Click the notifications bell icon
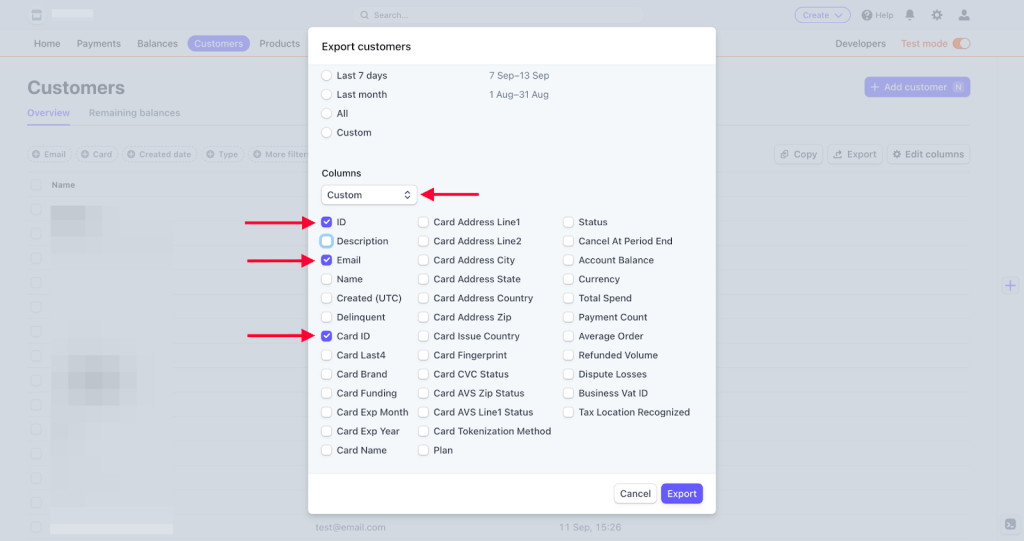 (910, 15)
